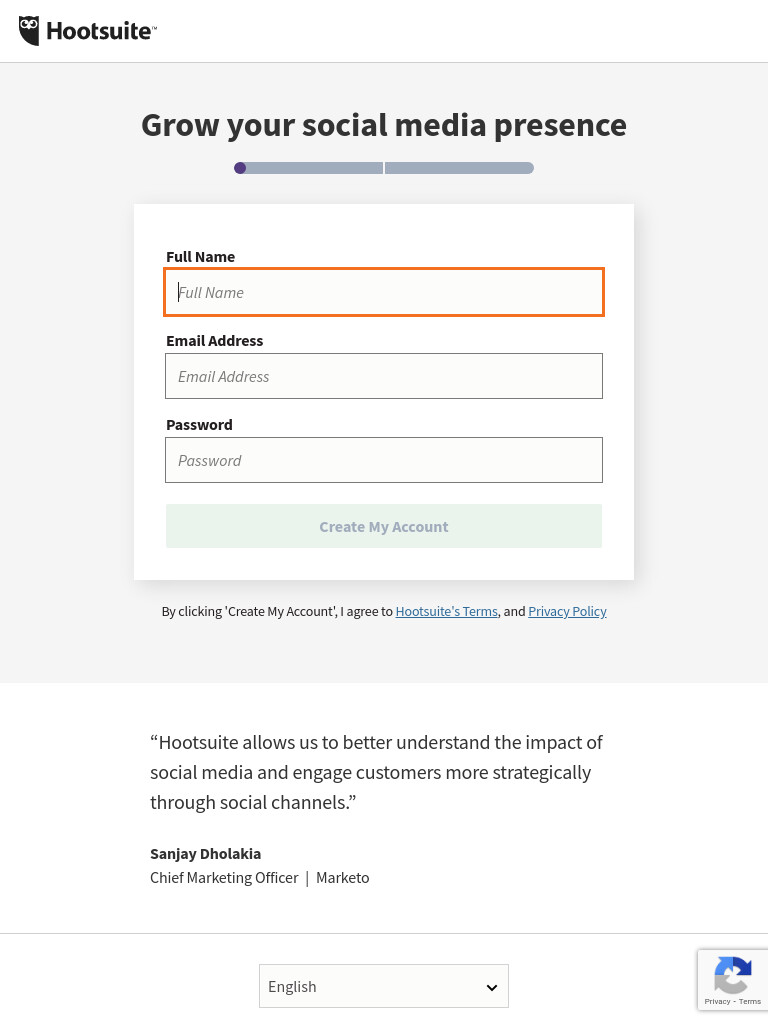Click the Create My Account button

[384, 526]
